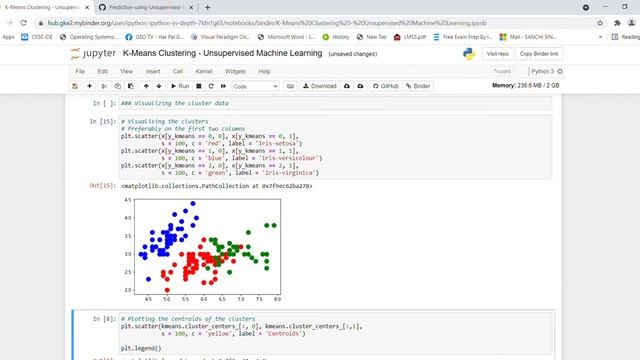Click the Visit repo button
640x360 pixels.
(x=498, y=54)
